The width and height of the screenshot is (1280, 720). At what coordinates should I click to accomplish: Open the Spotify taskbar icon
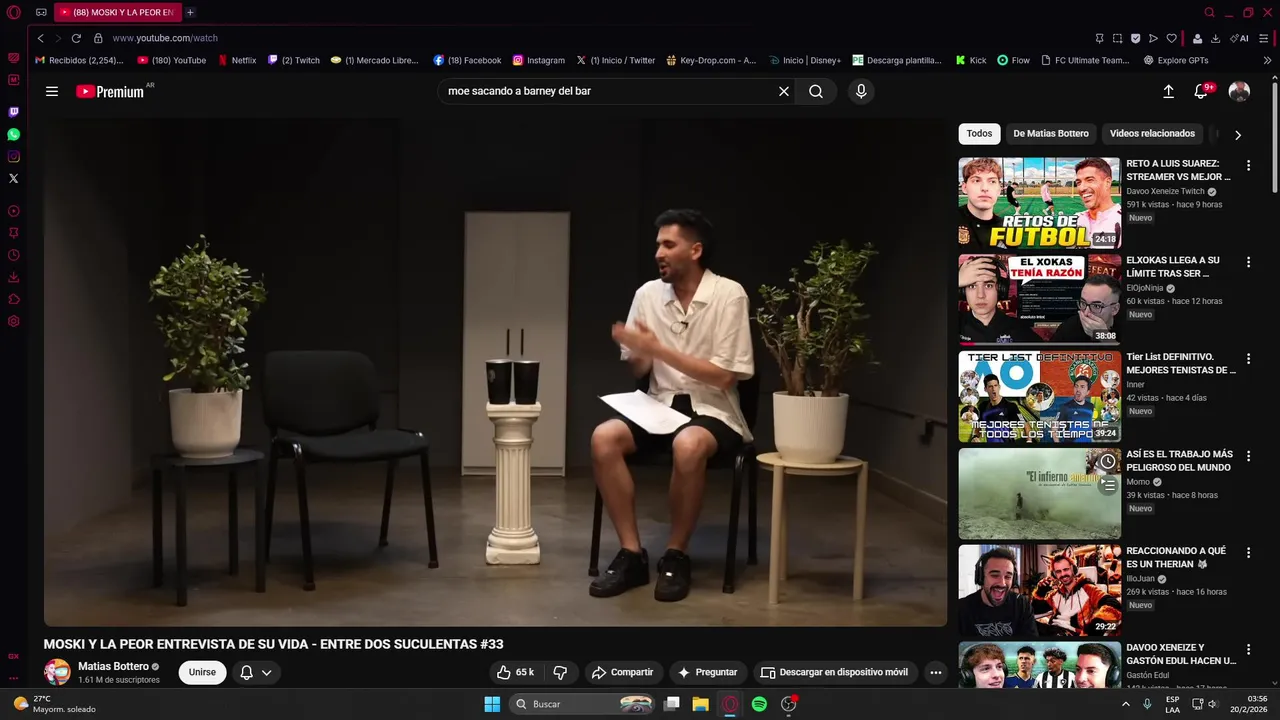(759, 704)
